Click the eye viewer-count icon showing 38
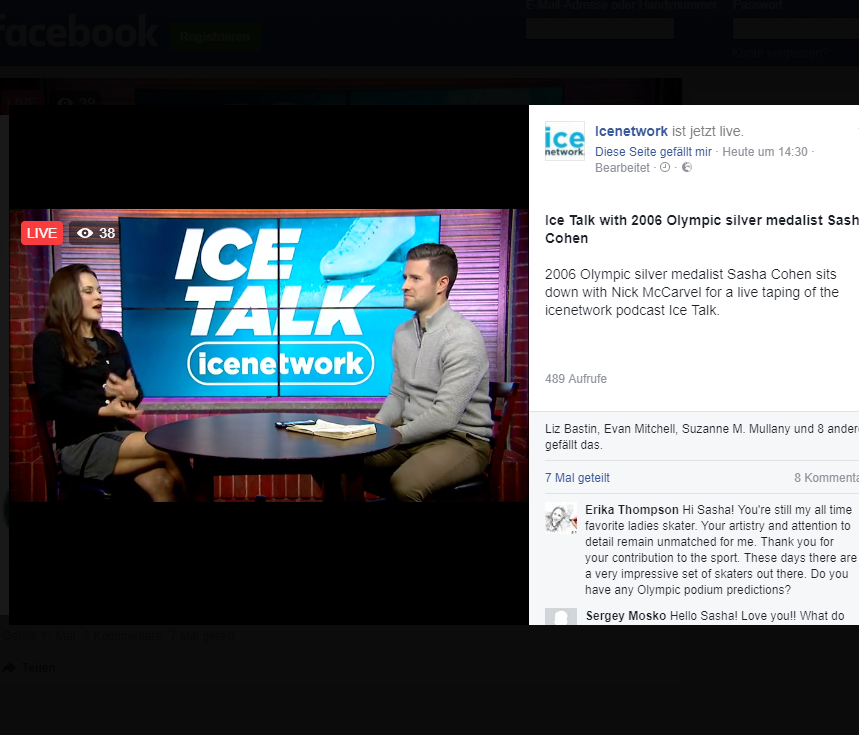Image resolution: width=859 pixels, height=735 pixels. 84,233
